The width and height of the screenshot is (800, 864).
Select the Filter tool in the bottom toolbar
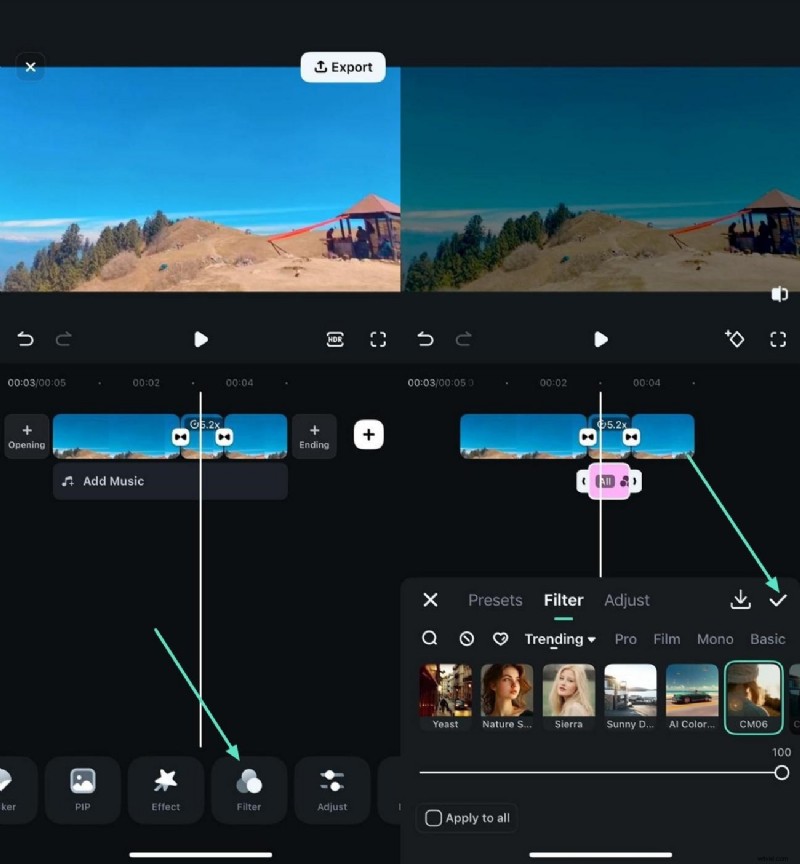pos(249,790)
